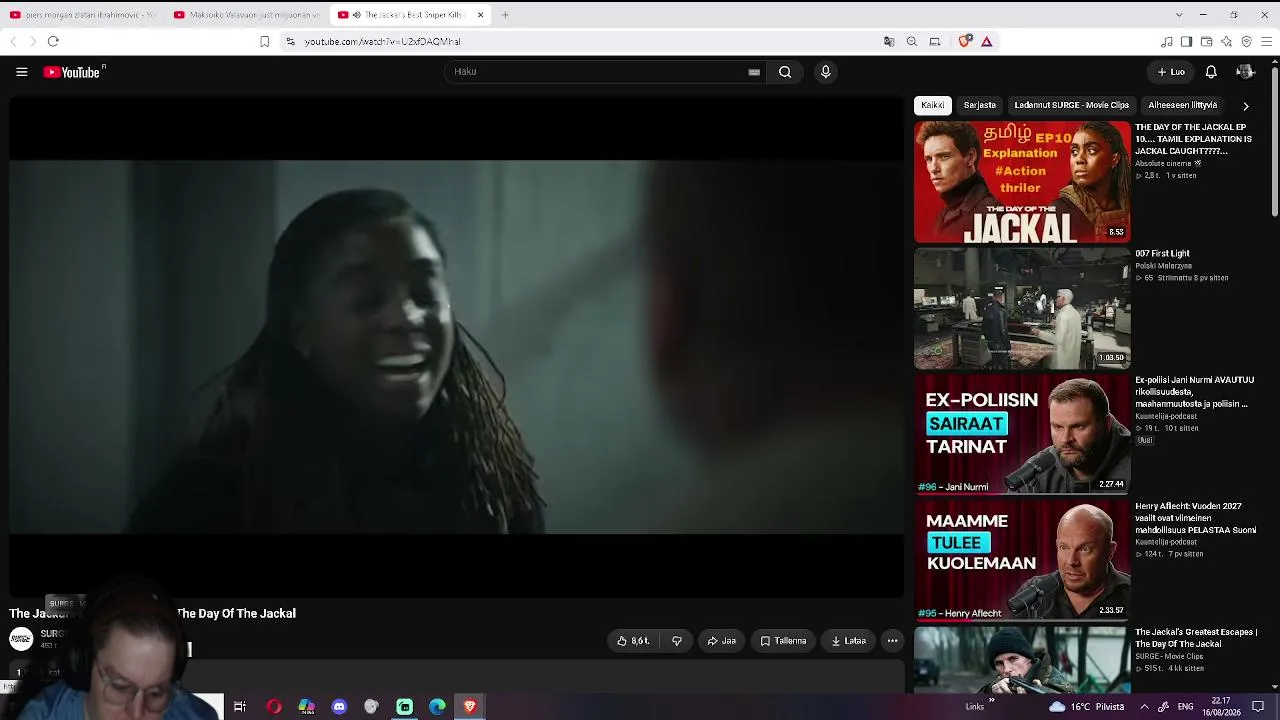Open the 007 First Light video thumbnail
This screenshot has height=720, width=1280.
[1022, 308]
